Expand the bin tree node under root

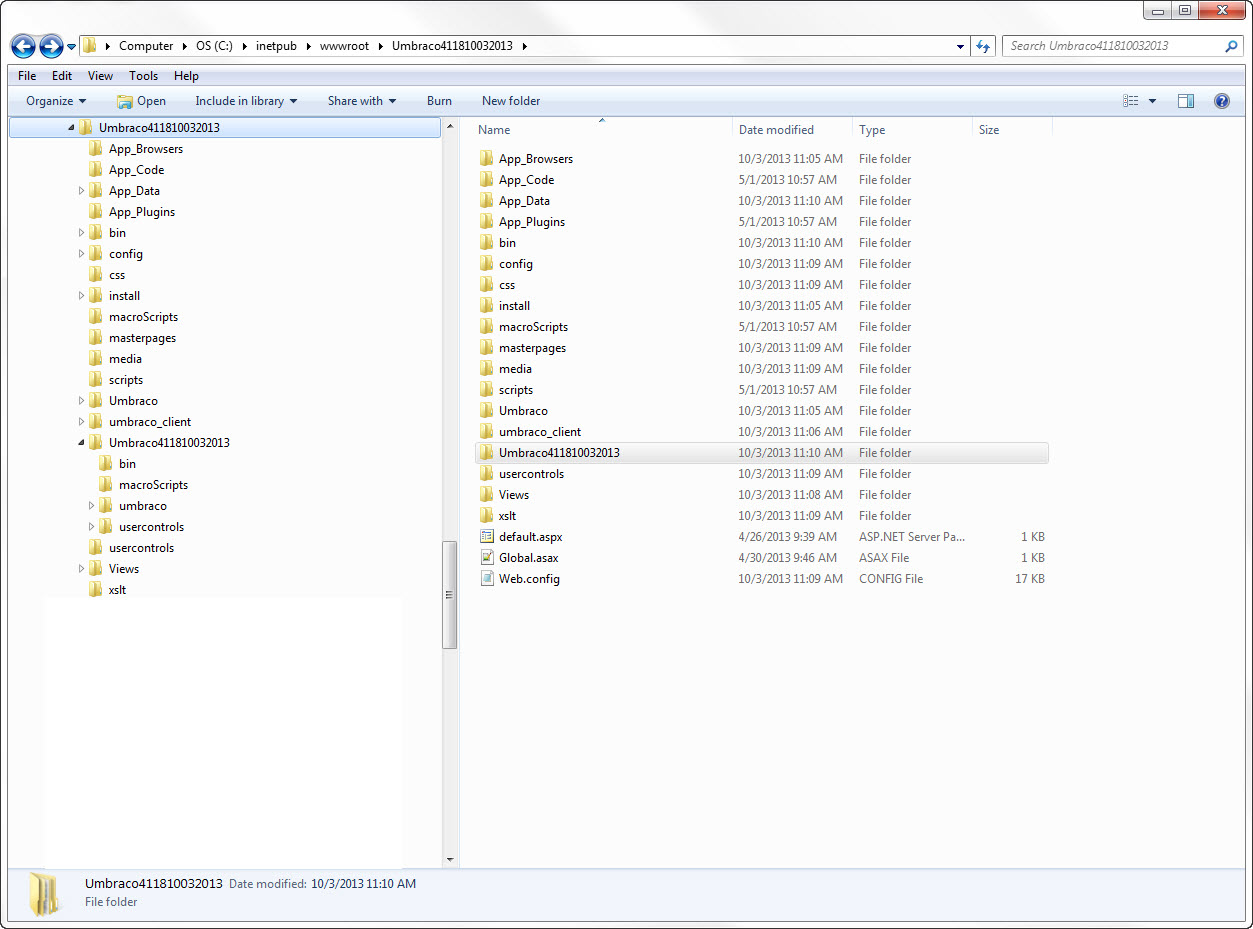click(x=81, y=233)
